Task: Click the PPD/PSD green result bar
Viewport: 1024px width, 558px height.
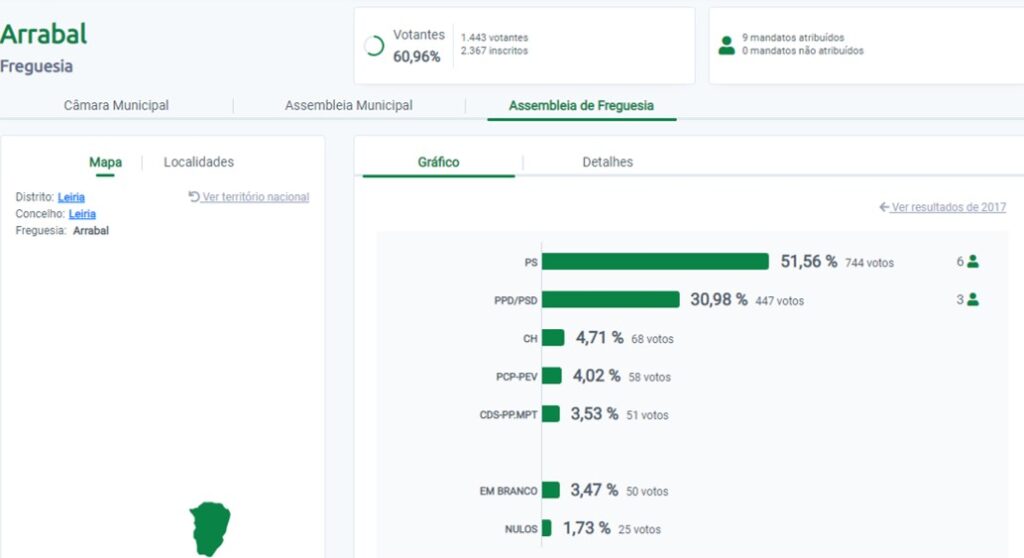Action: 611,299
